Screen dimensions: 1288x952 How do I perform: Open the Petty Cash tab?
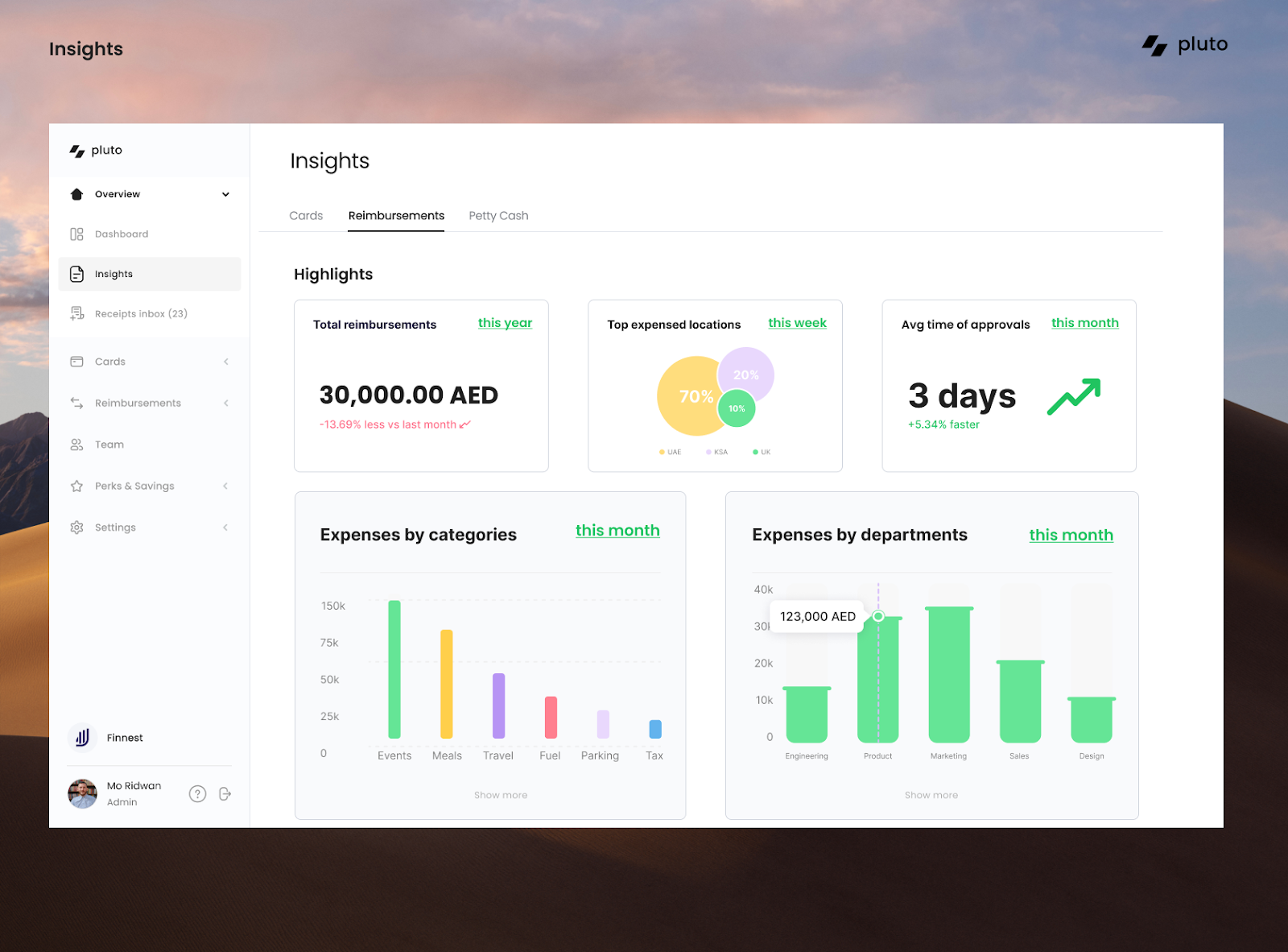[498, 216]
